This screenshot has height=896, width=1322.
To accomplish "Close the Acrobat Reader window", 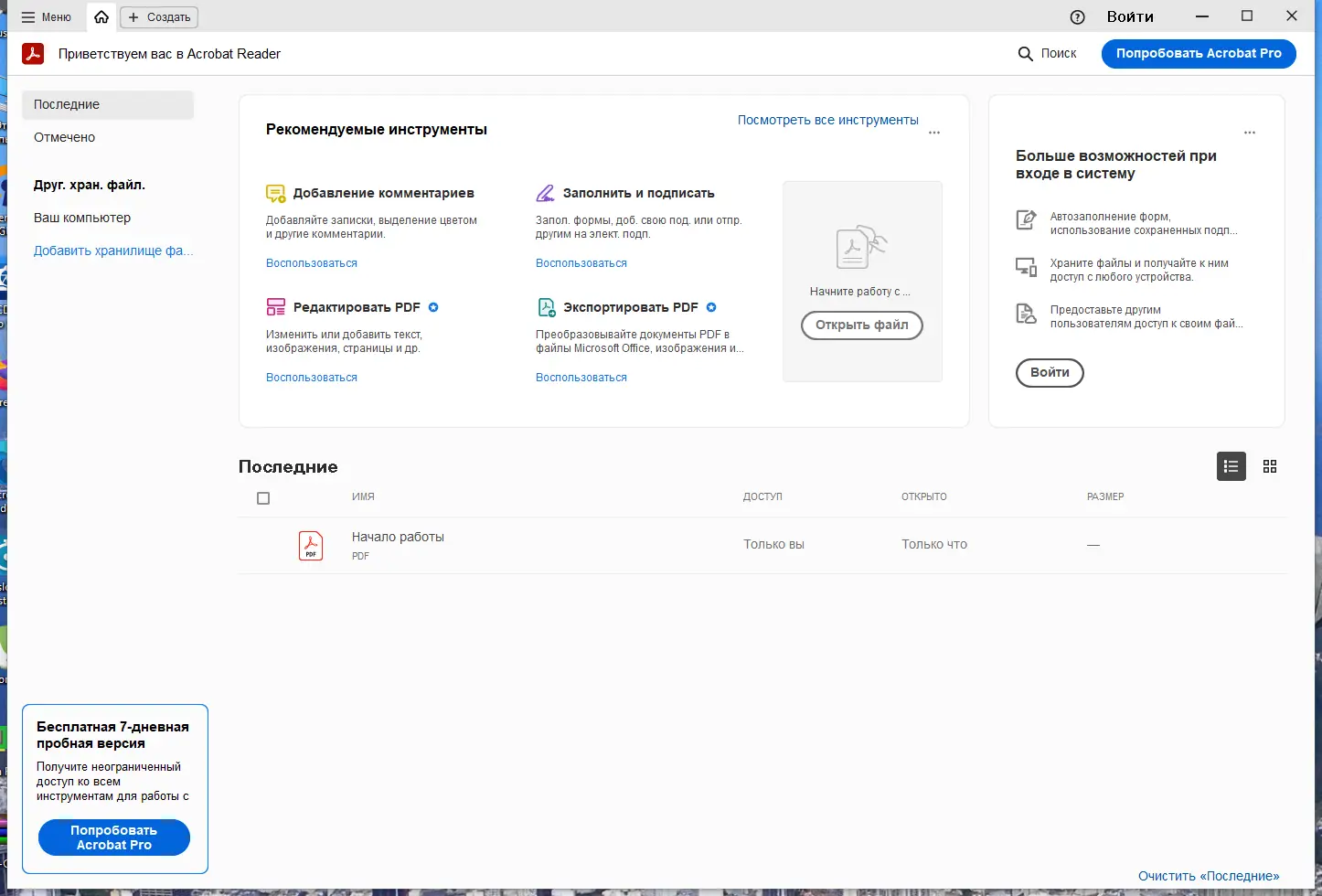I will (1292, 16).
